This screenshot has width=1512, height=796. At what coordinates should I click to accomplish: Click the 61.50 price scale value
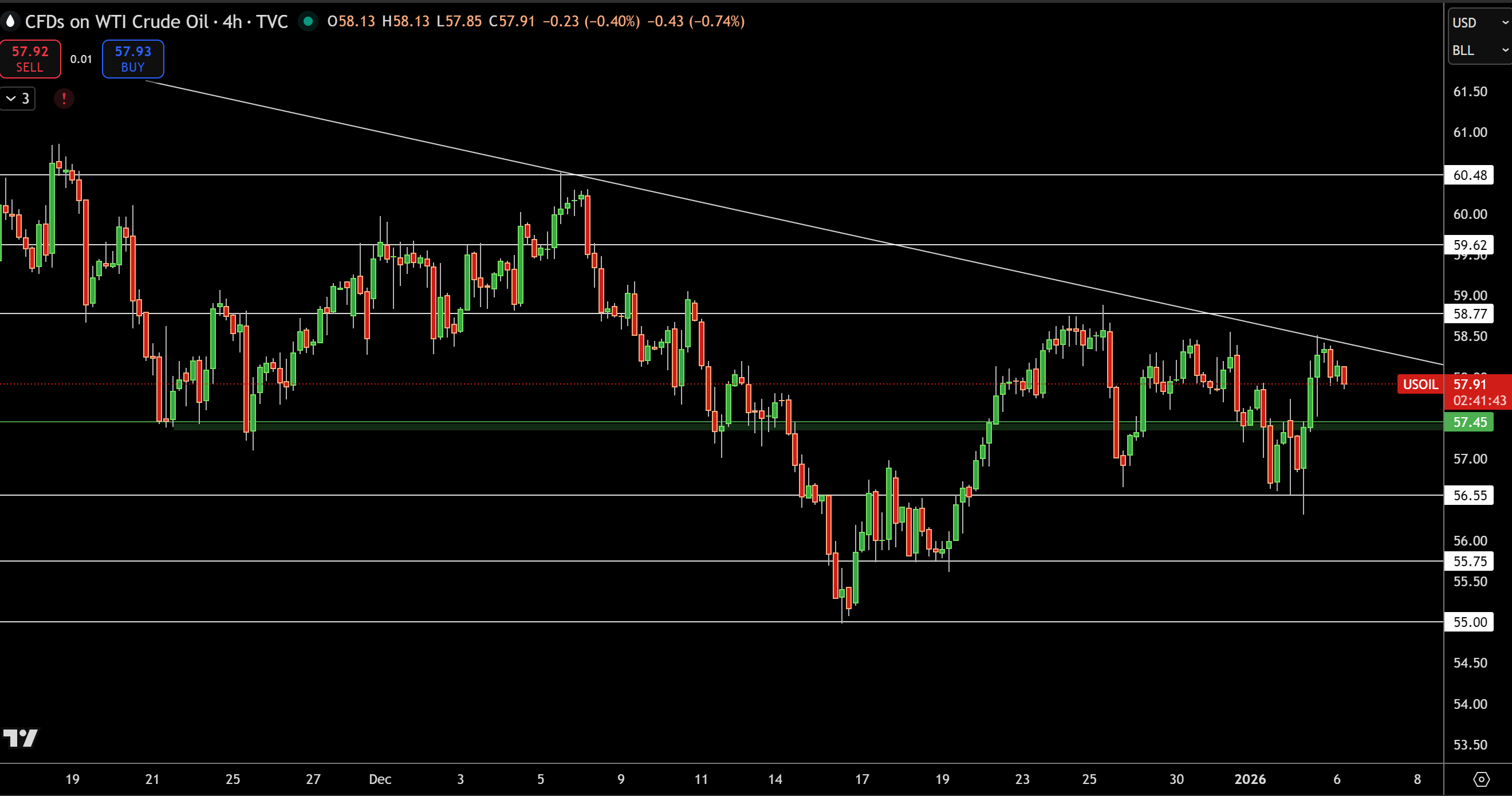(x=1470, y=92)
